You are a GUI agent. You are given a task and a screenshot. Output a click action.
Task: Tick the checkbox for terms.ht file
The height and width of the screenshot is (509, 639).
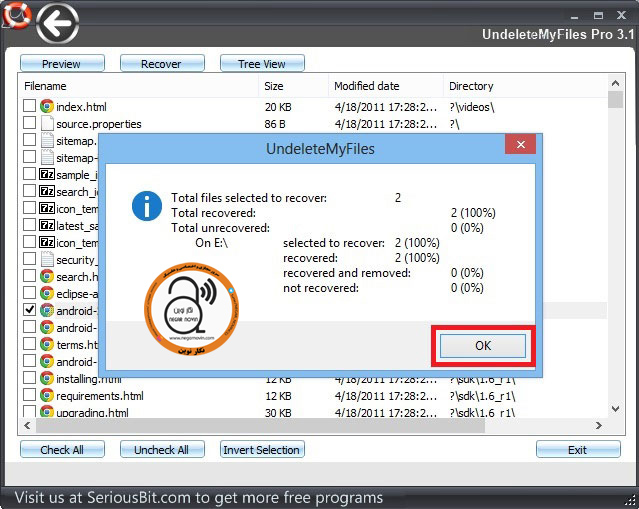pos(29,344)
